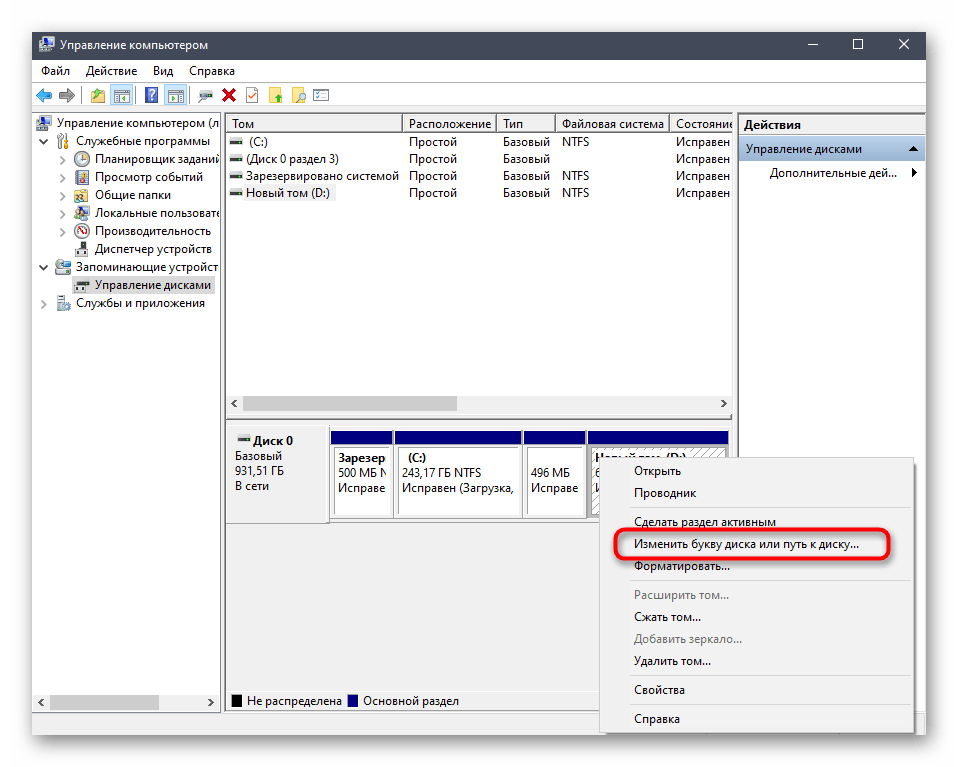
Task: Click the blue Back arrow in toolbar
Action: [44, 96]
